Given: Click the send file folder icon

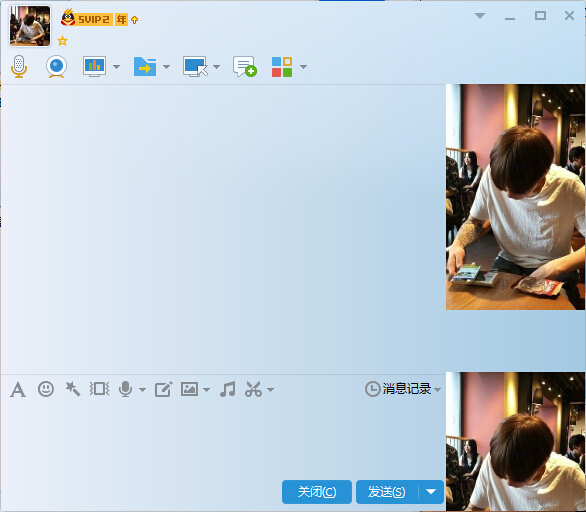Looking at the screenshot, I should tap(145, 67).
